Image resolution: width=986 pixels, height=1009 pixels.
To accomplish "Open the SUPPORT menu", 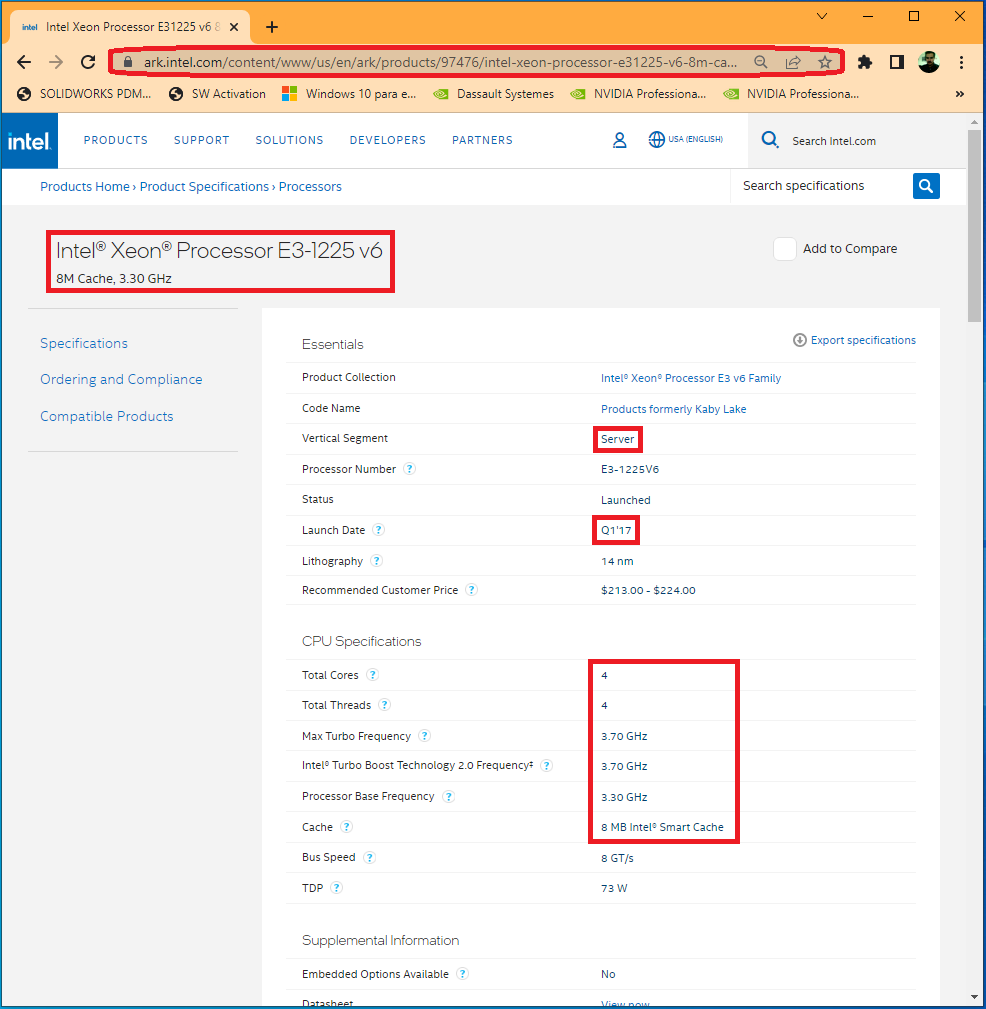I will [x=201, y=140].
